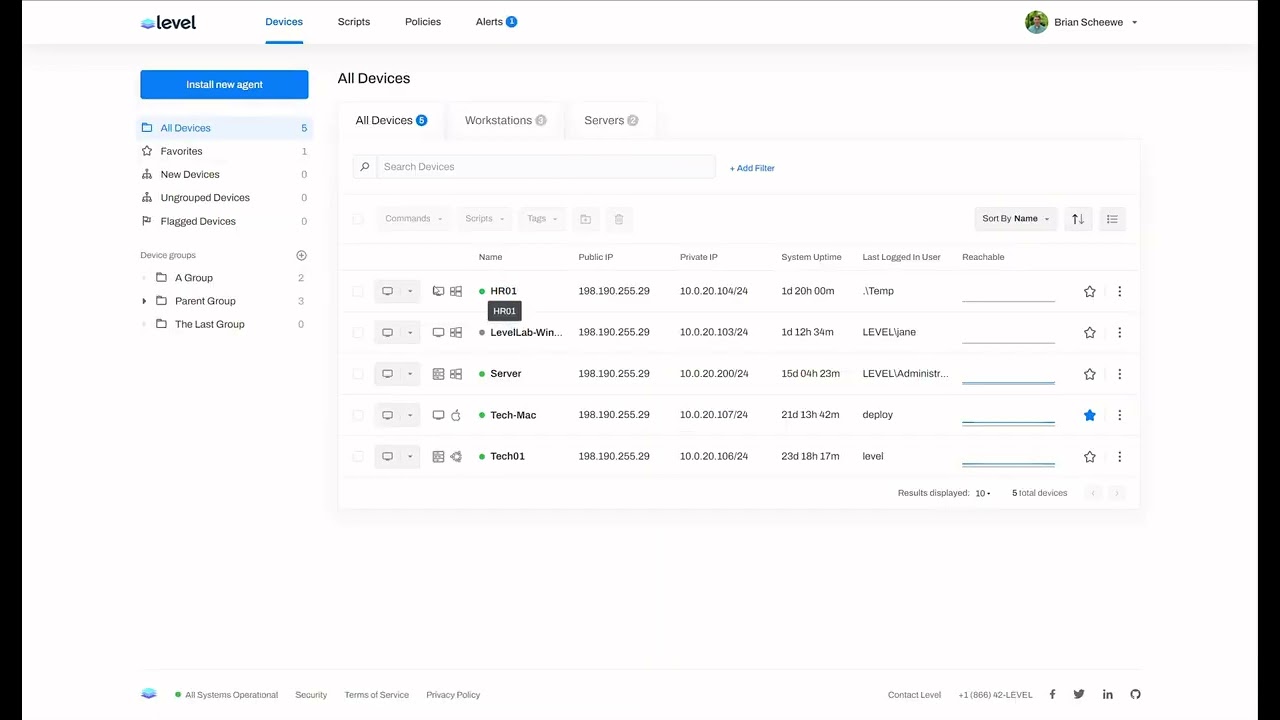1280x720 pixels.
Task: Open The Last Group folder
Action: pos(209,324)
